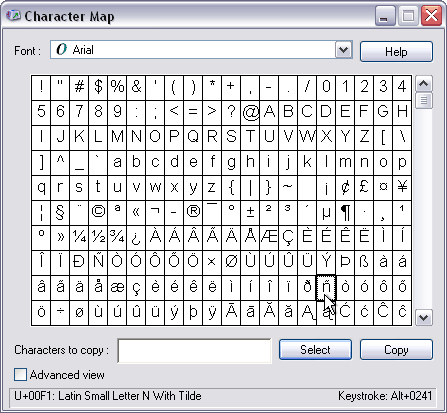Click the vertical scrollbar thumb
This screenshot has width=447, height=413.
click(424, 101)
